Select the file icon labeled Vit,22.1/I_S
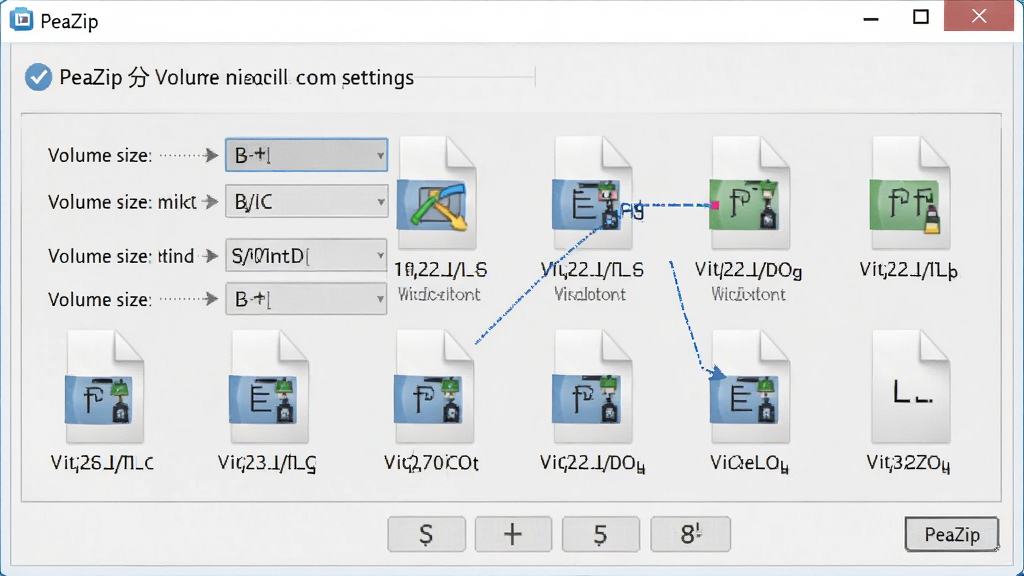This screenshot has width=1024, height=576. tap(593, 193)
